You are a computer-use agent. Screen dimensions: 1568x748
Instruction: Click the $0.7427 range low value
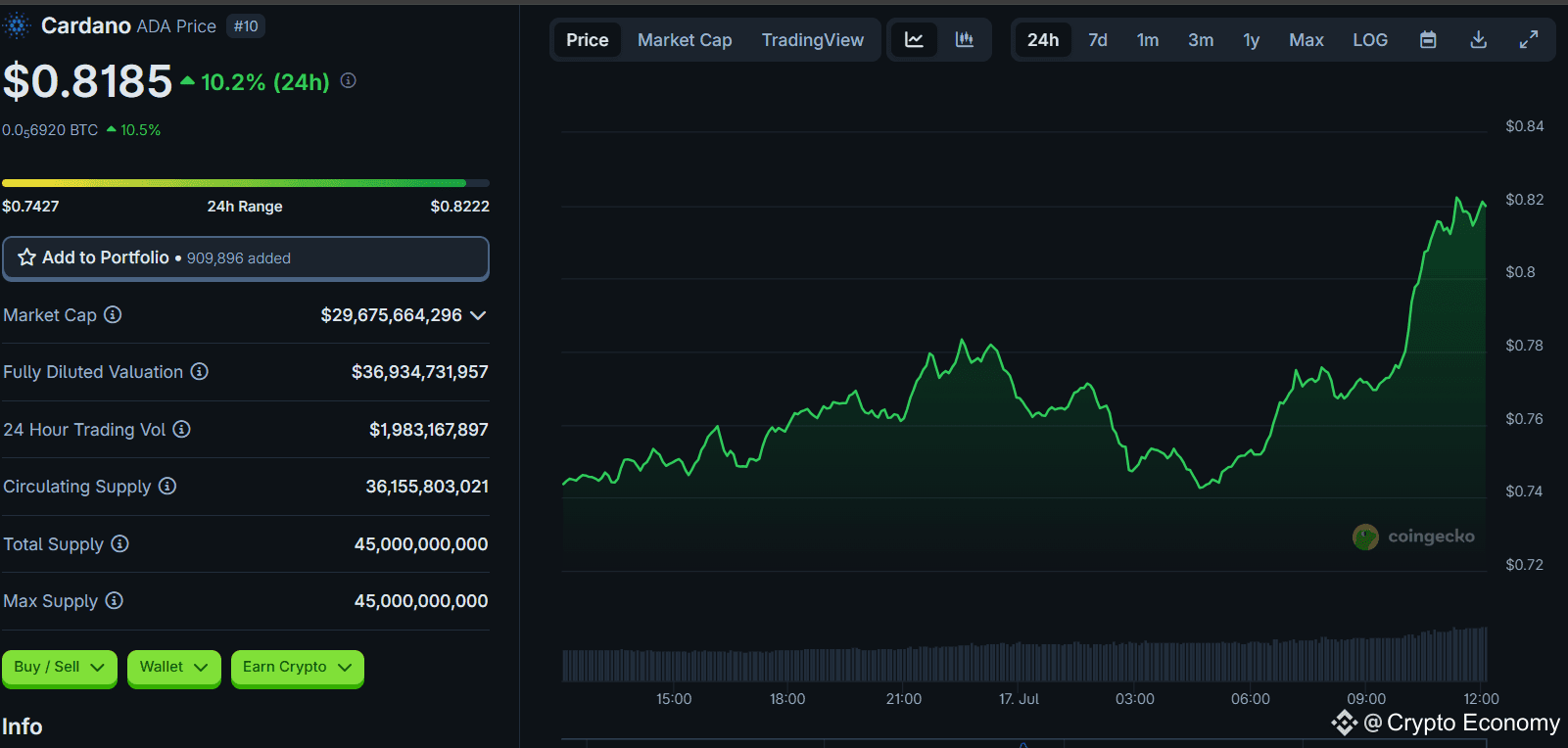coord(30,207)
